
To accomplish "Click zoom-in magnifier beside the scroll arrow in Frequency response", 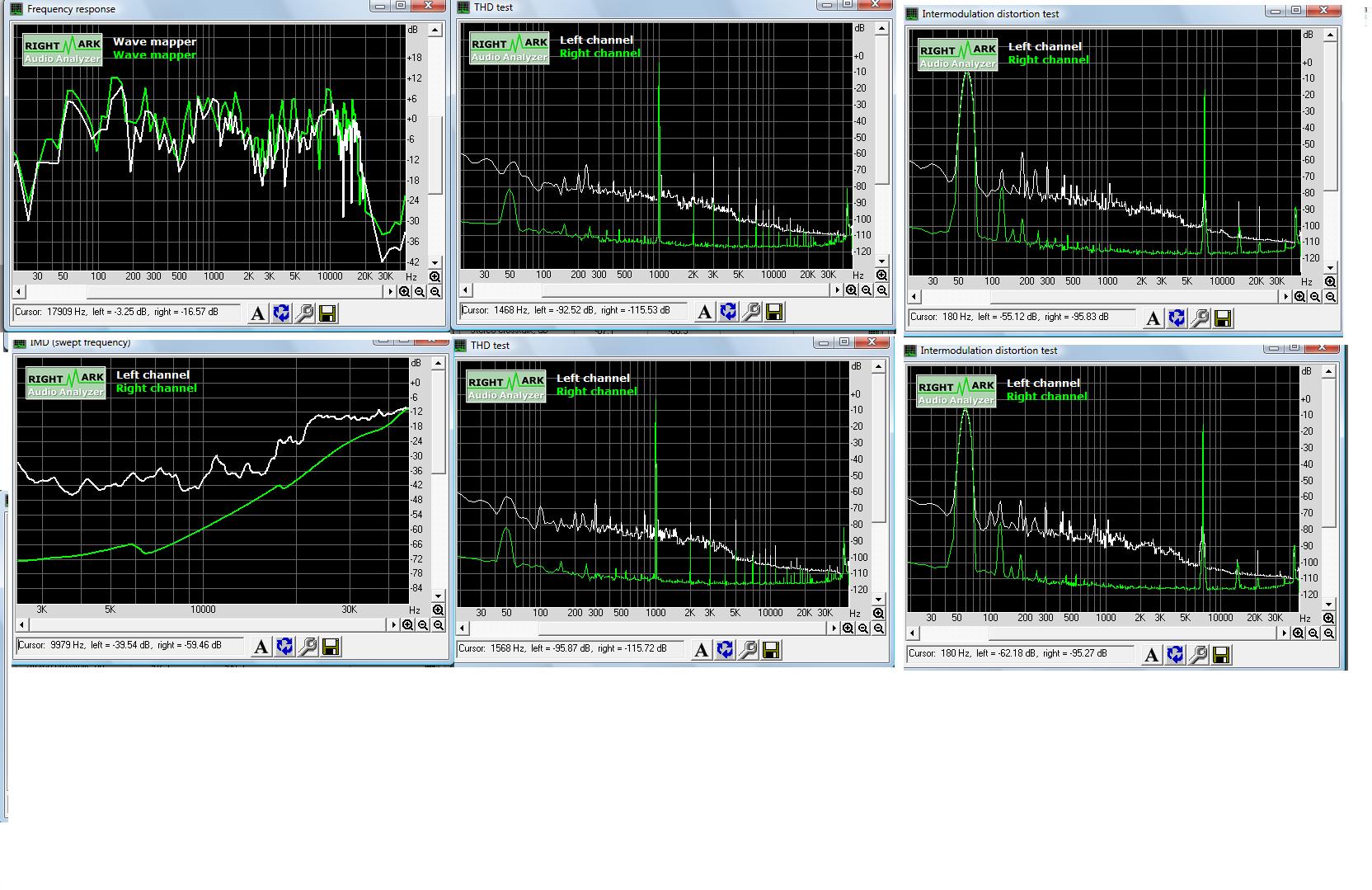I will pos(405,291).
